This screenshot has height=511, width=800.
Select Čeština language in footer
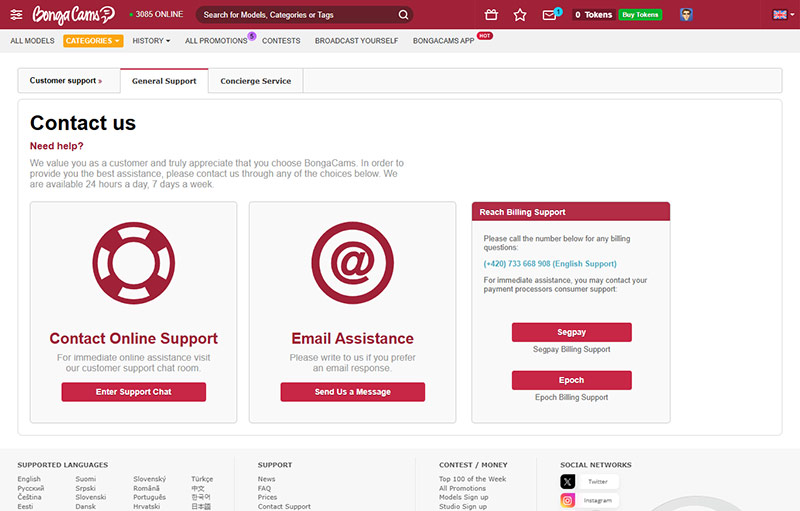pyautogui.click(x=30, y=497)
